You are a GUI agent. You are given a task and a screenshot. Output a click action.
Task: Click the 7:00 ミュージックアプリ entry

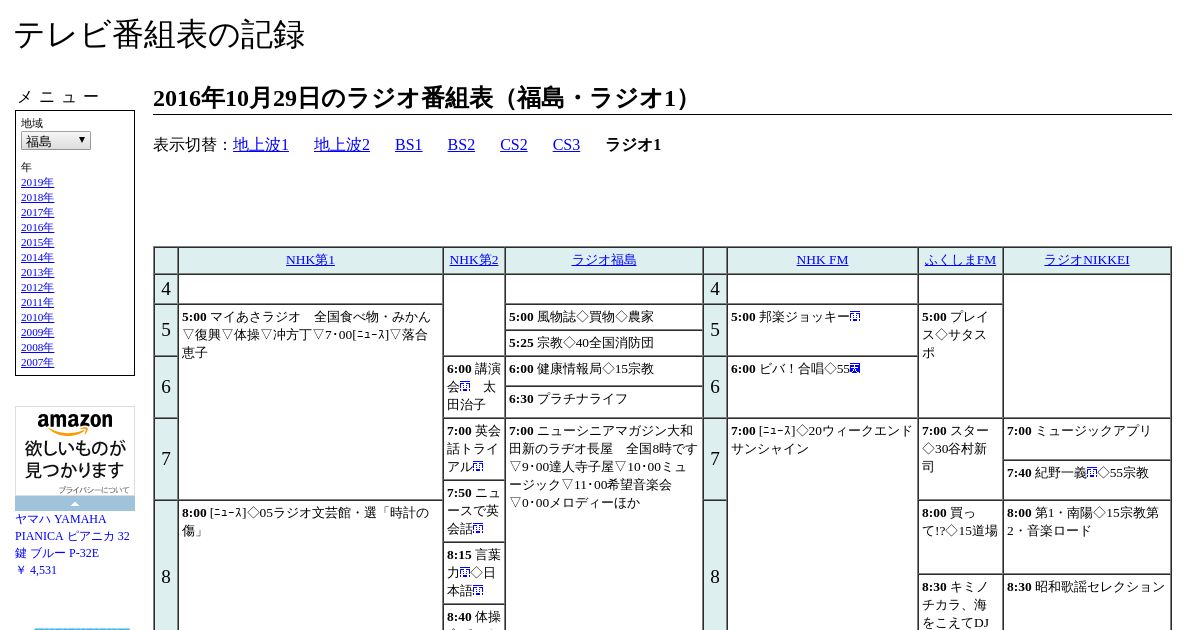1087,439
